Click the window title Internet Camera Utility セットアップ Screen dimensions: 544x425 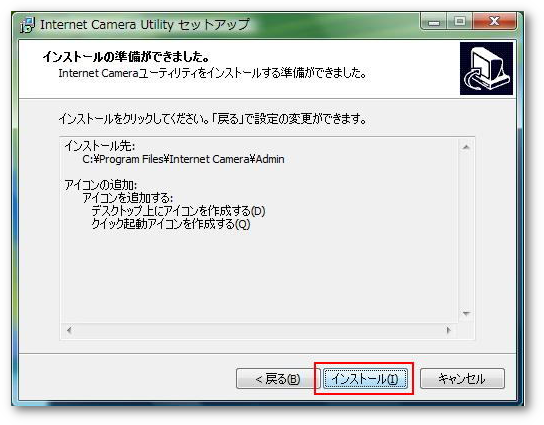coord(145,25)
